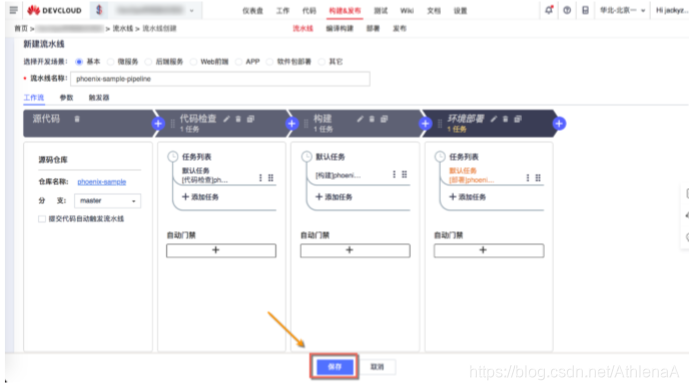Add a stage between 源代码 and 代码检查

pos(158,124)
